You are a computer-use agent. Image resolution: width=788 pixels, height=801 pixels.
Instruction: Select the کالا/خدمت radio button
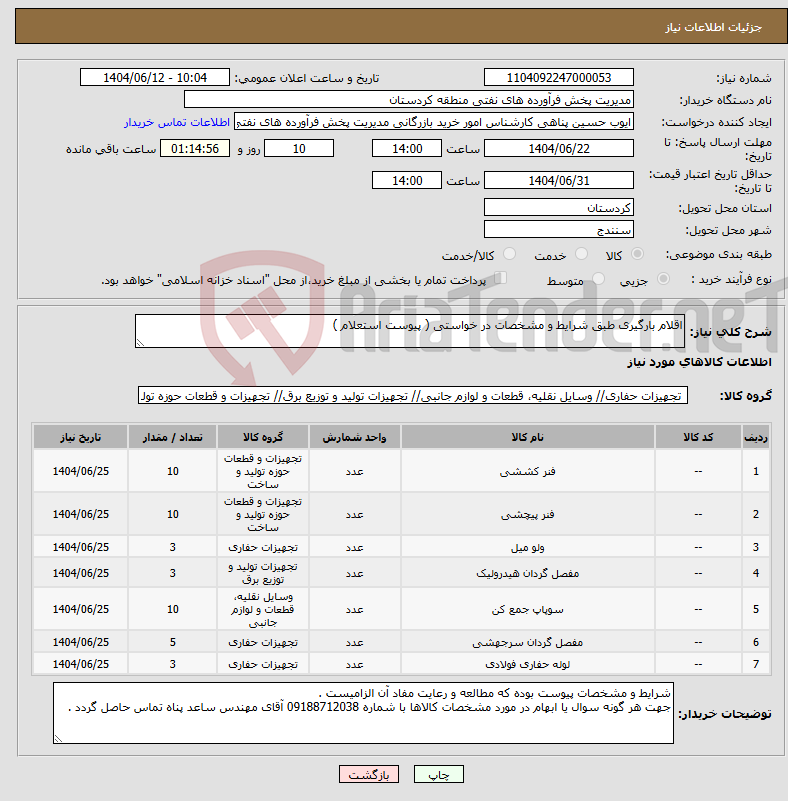tap(509, 253)
